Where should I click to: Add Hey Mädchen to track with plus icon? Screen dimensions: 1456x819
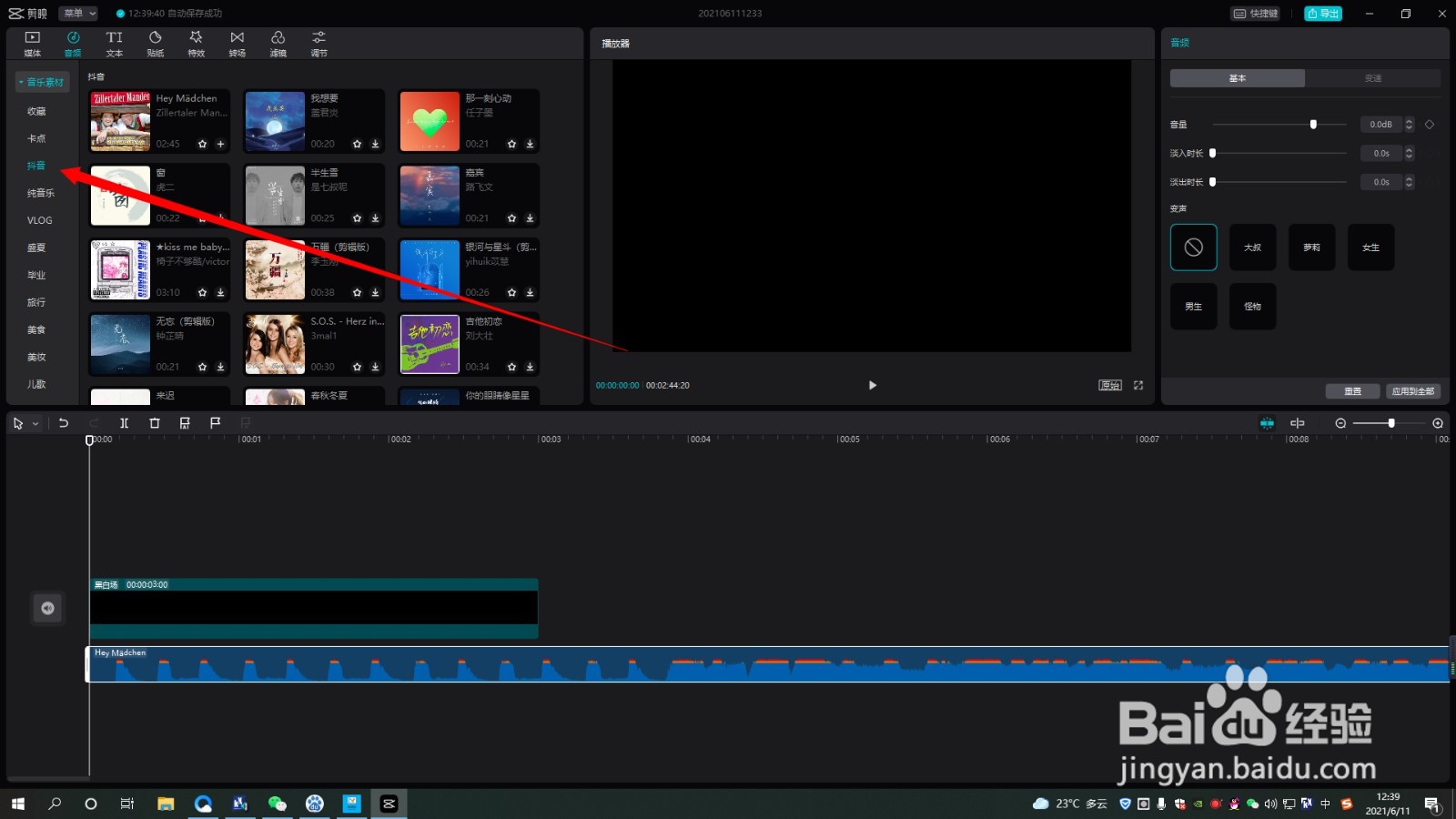[x=220, y=144]
